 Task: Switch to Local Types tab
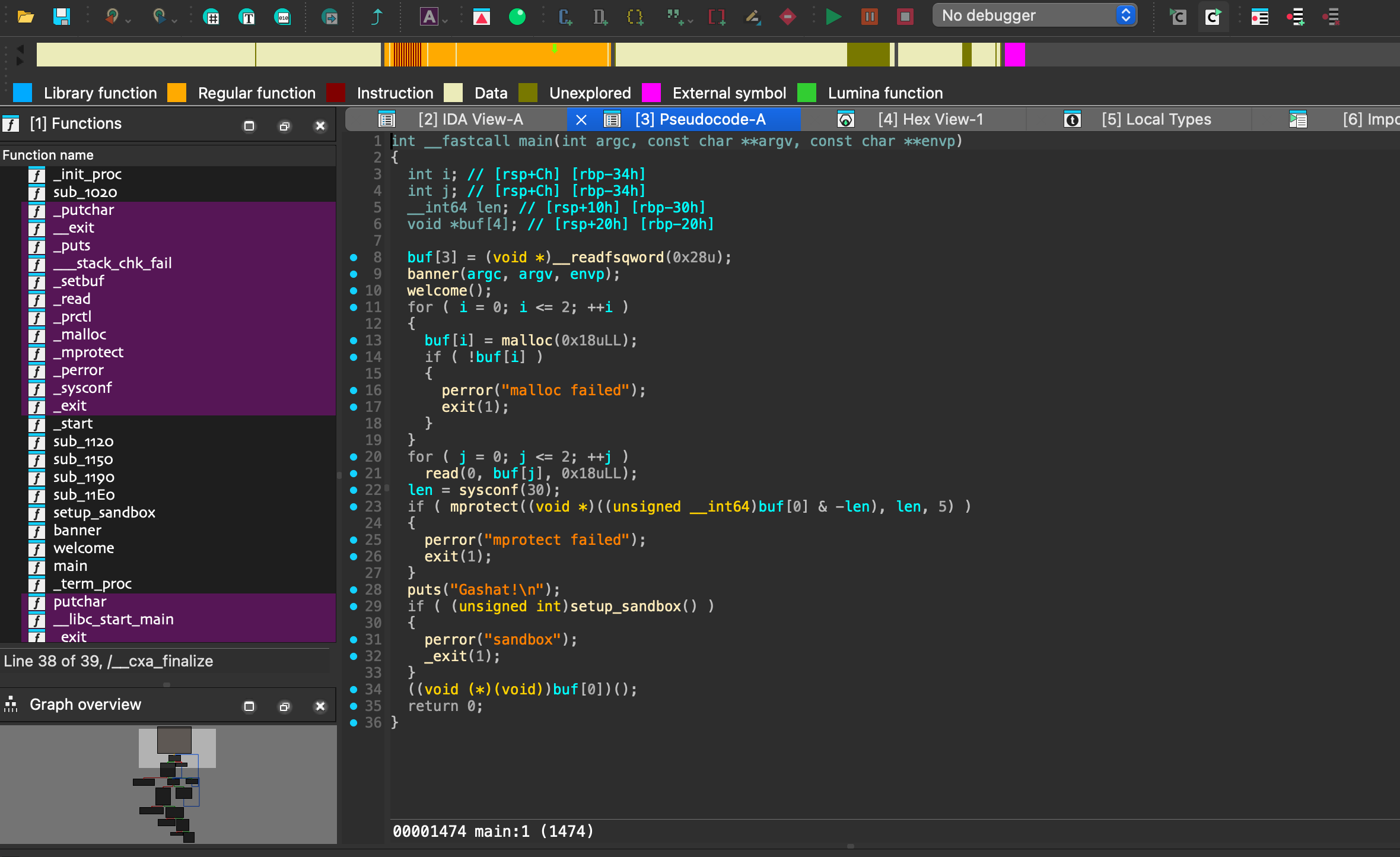click(x=1156, y=119)
